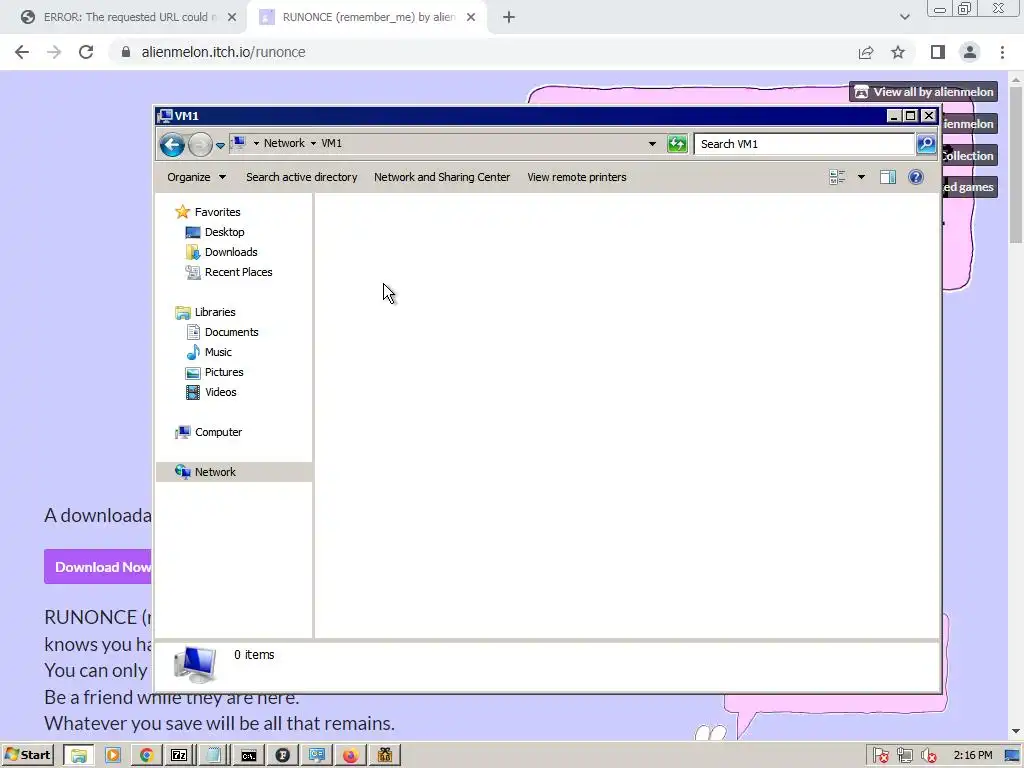
Task: Open Recent Places in navigation pane
Action: click(238, 272)
